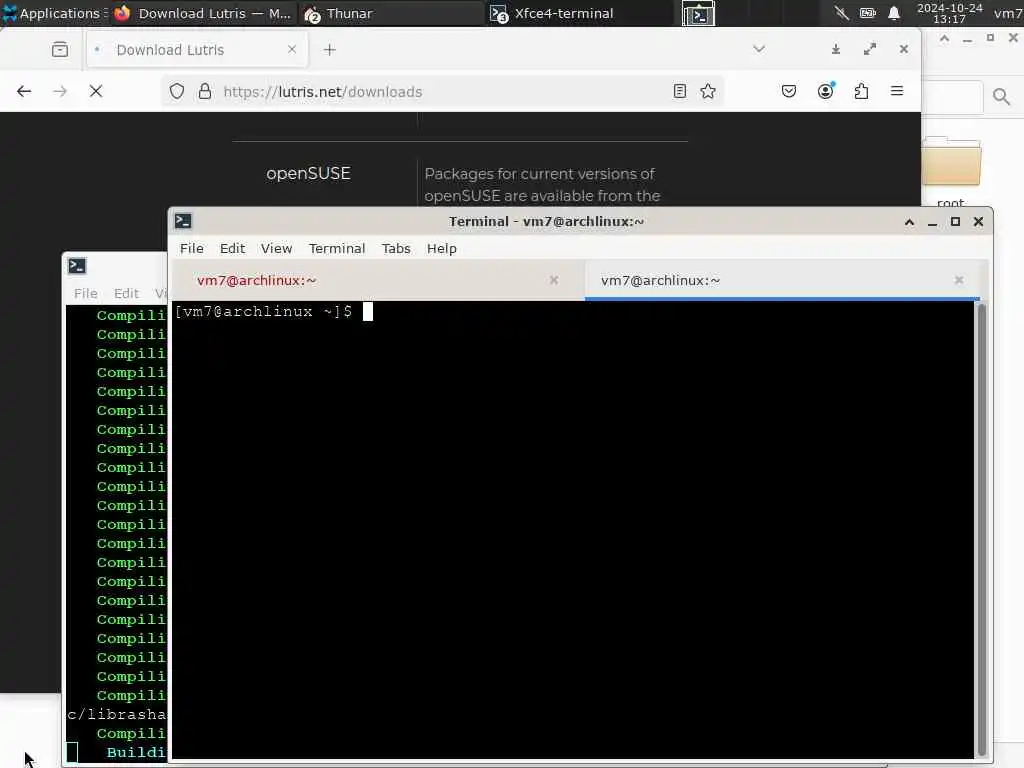Switch to Xfce4-terminal taskbar button
The height and width of the screenshot is (768, 1024).
[x=580, y=13]
